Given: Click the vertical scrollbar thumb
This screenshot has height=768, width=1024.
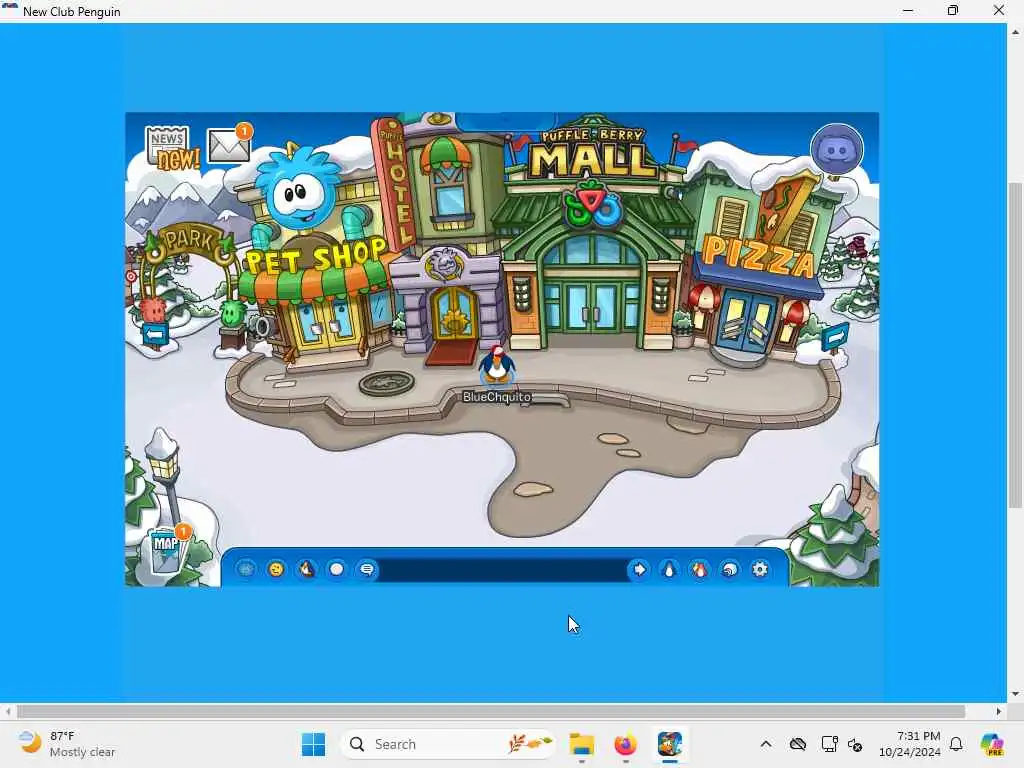Looking at the screenshot, I should [1015, 345].
